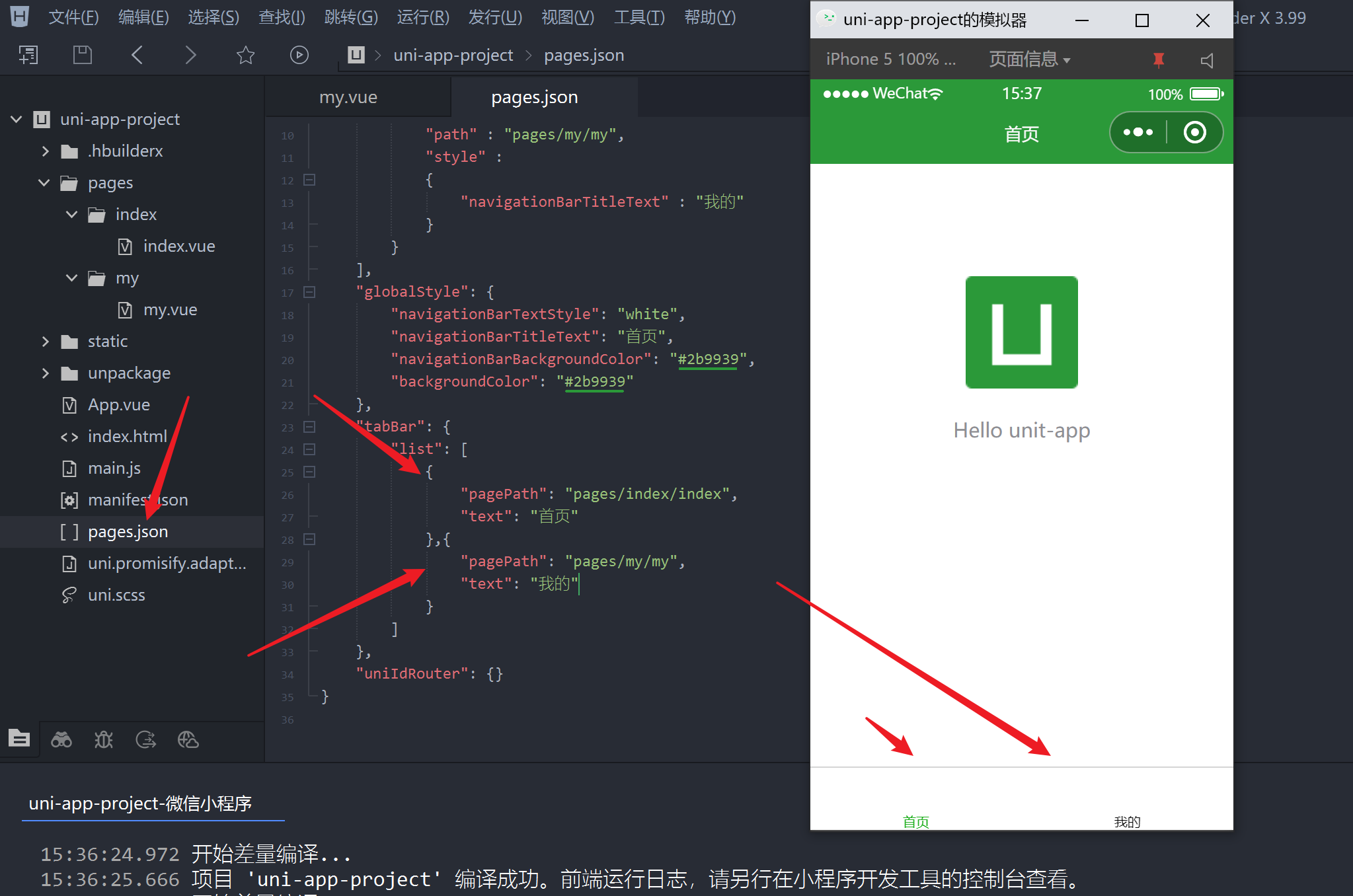Click the star favorite icon in toolbar
The image size is (1353, 896).
[245, 55]
